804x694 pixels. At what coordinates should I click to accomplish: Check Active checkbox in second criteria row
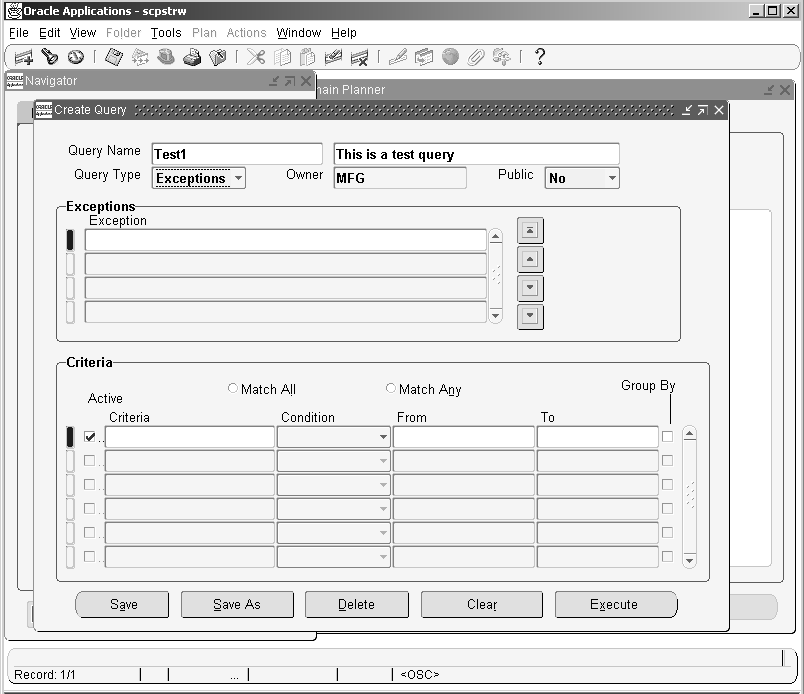coord(89,461)
